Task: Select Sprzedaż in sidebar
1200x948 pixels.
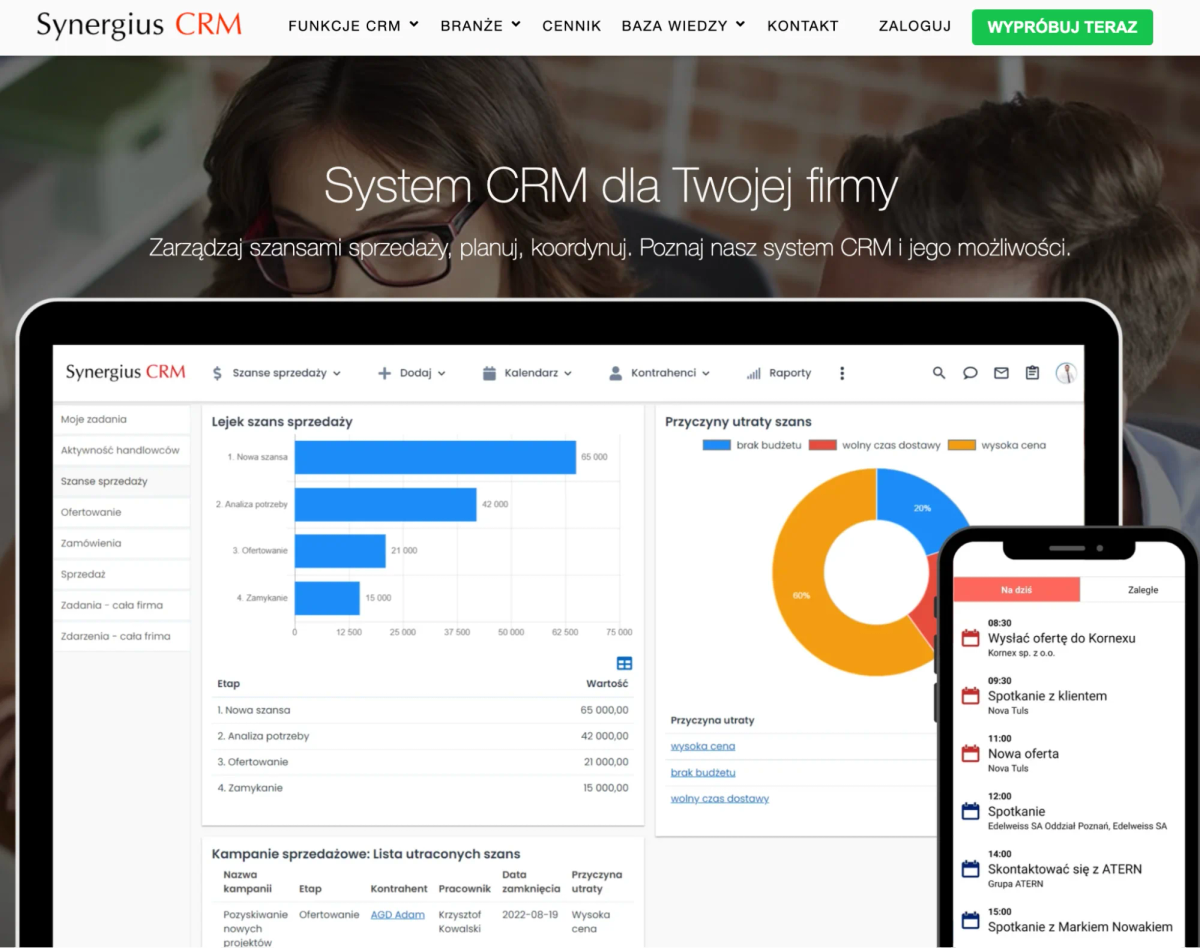Action: [x=121, y=574]
